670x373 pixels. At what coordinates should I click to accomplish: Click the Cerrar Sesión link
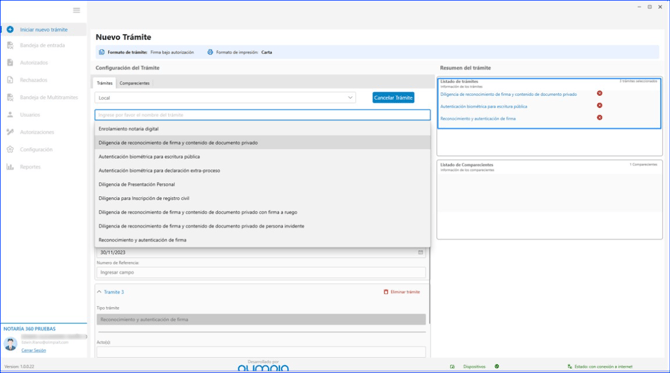click(x=33, y=350)
